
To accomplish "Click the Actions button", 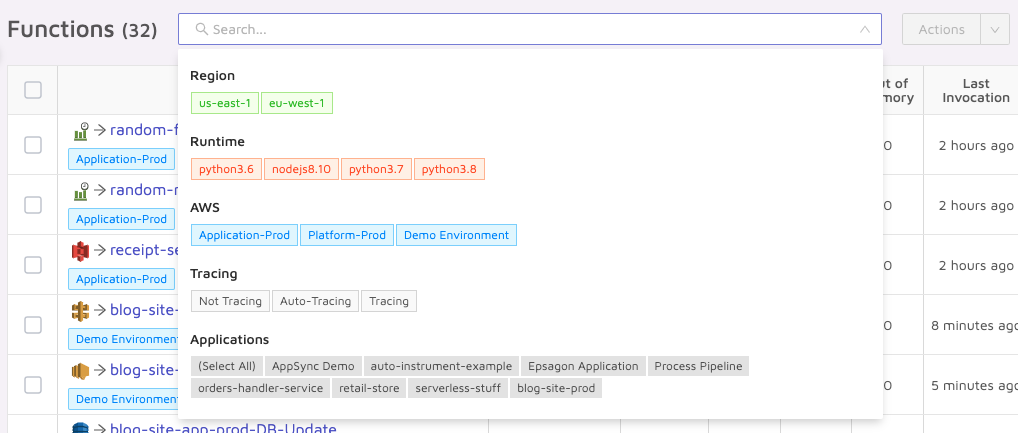I will pyautogui.click(x=941, y=29).
